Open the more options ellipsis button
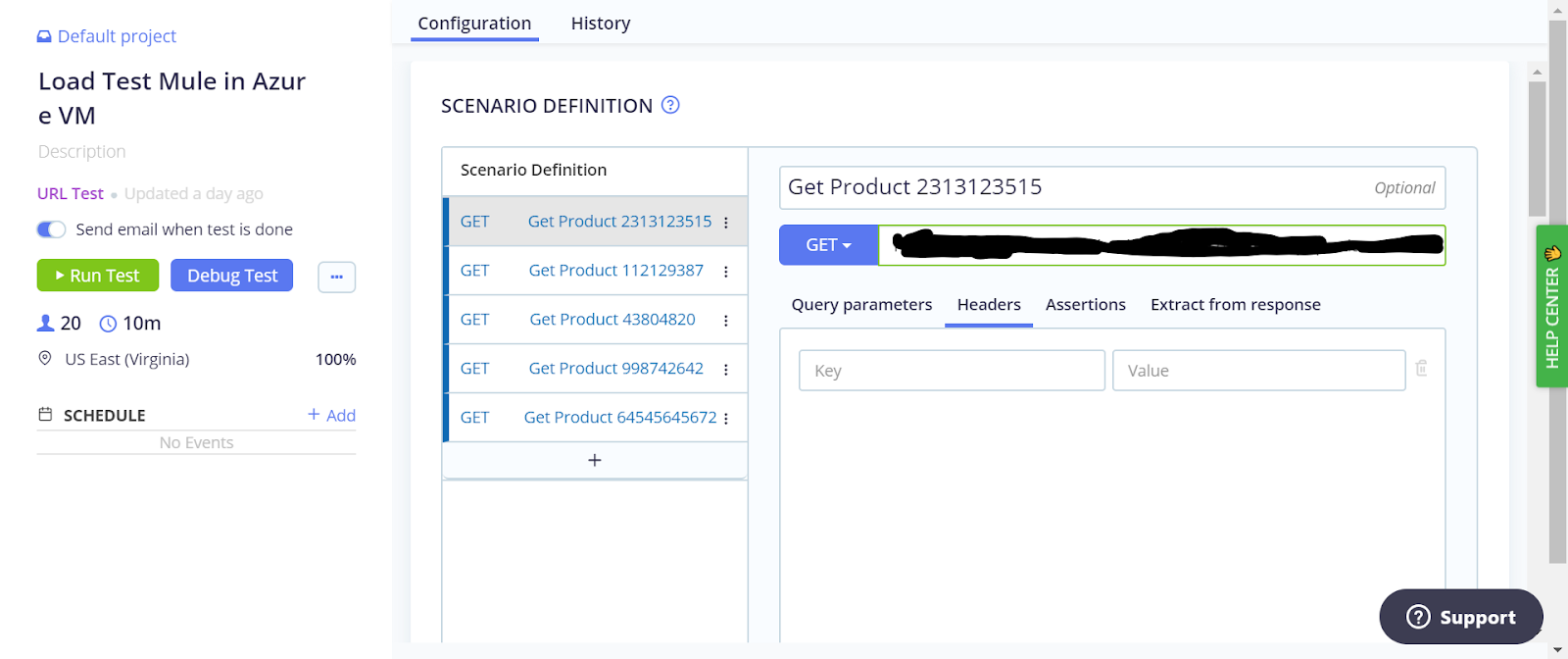The image size is (1568, 659). coord(336,277)
